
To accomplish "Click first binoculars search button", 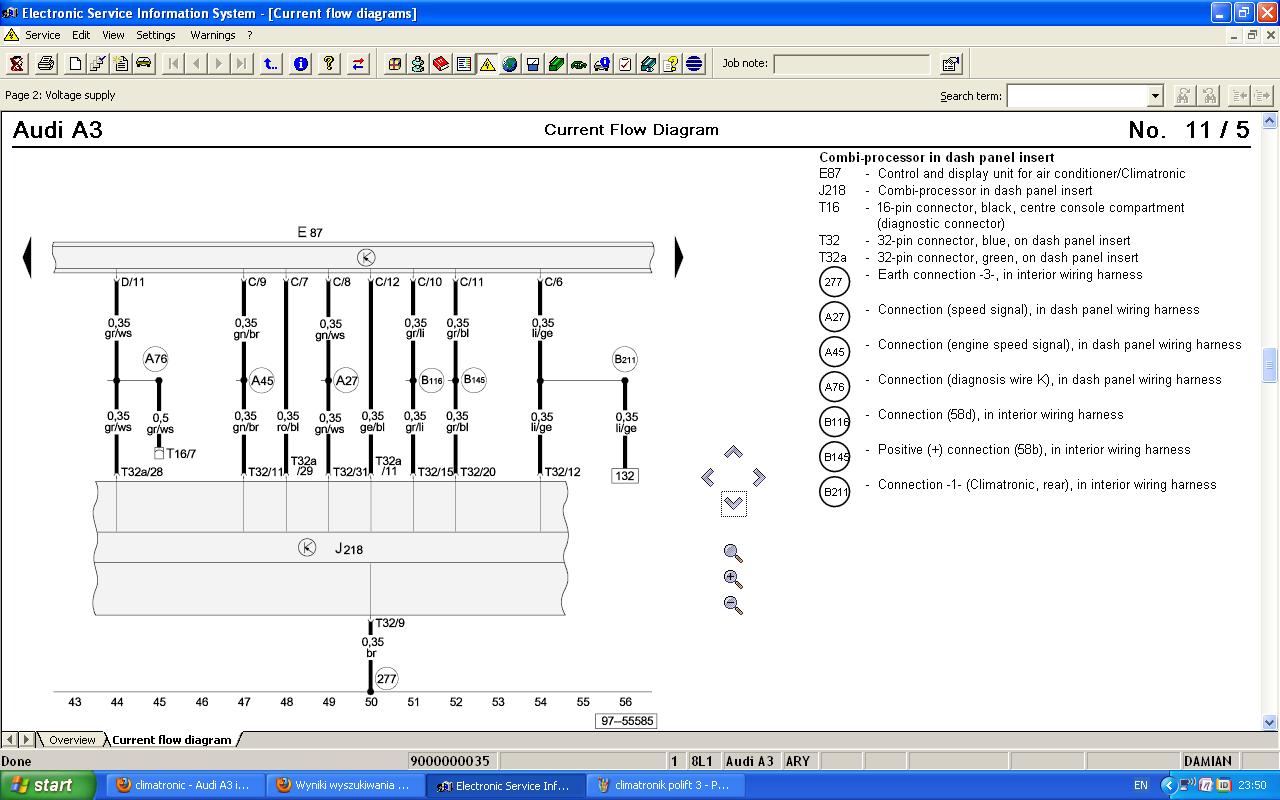I will coord(1183,95).
